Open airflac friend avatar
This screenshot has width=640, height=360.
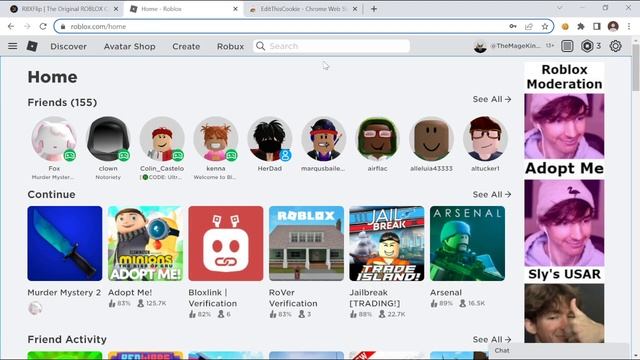(x=377, y=139)
